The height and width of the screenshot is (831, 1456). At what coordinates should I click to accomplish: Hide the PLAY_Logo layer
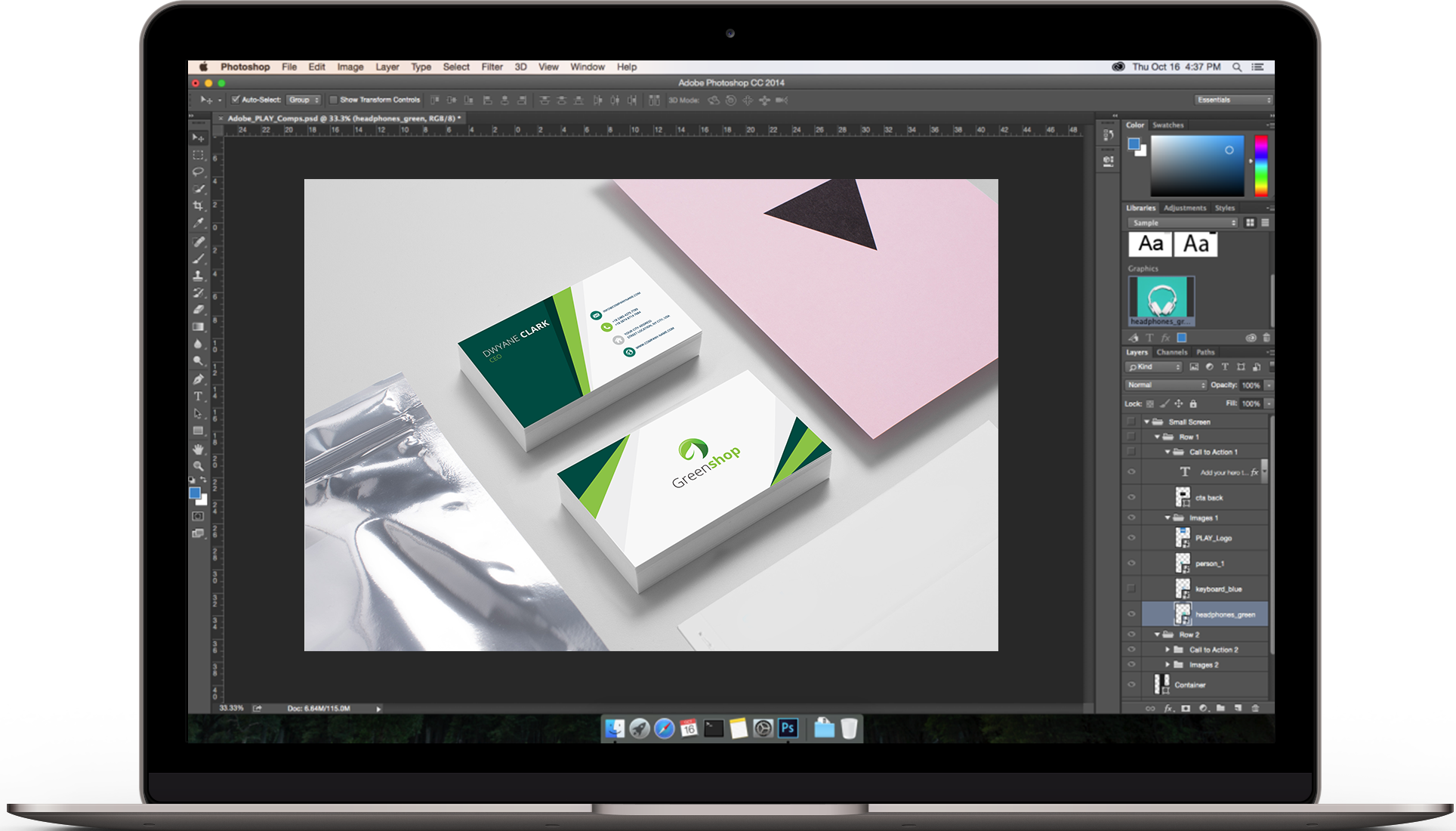coord(1131,538)
